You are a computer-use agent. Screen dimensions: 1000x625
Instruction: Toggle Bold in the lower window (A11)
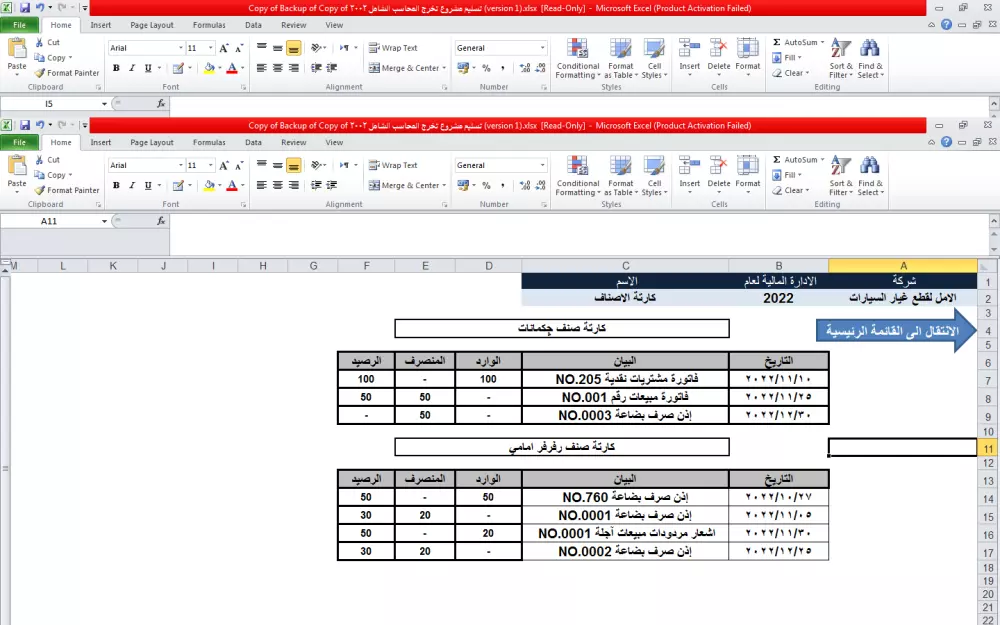click(116, 185)
